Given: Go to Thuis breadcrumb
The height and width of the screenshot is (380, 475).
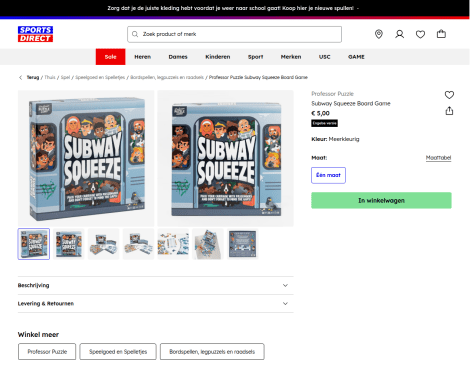Looking at the screenshot, I should click(x=50, y=77).
